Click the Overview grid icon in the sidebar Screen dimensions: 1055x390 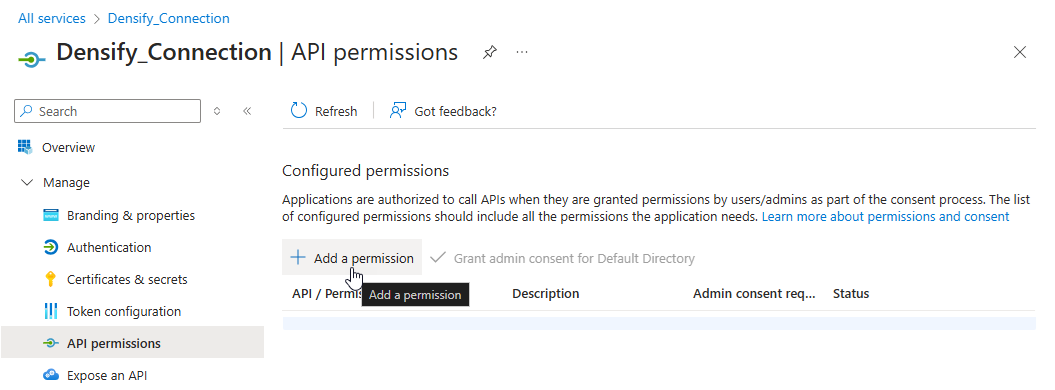coord(25,147)
